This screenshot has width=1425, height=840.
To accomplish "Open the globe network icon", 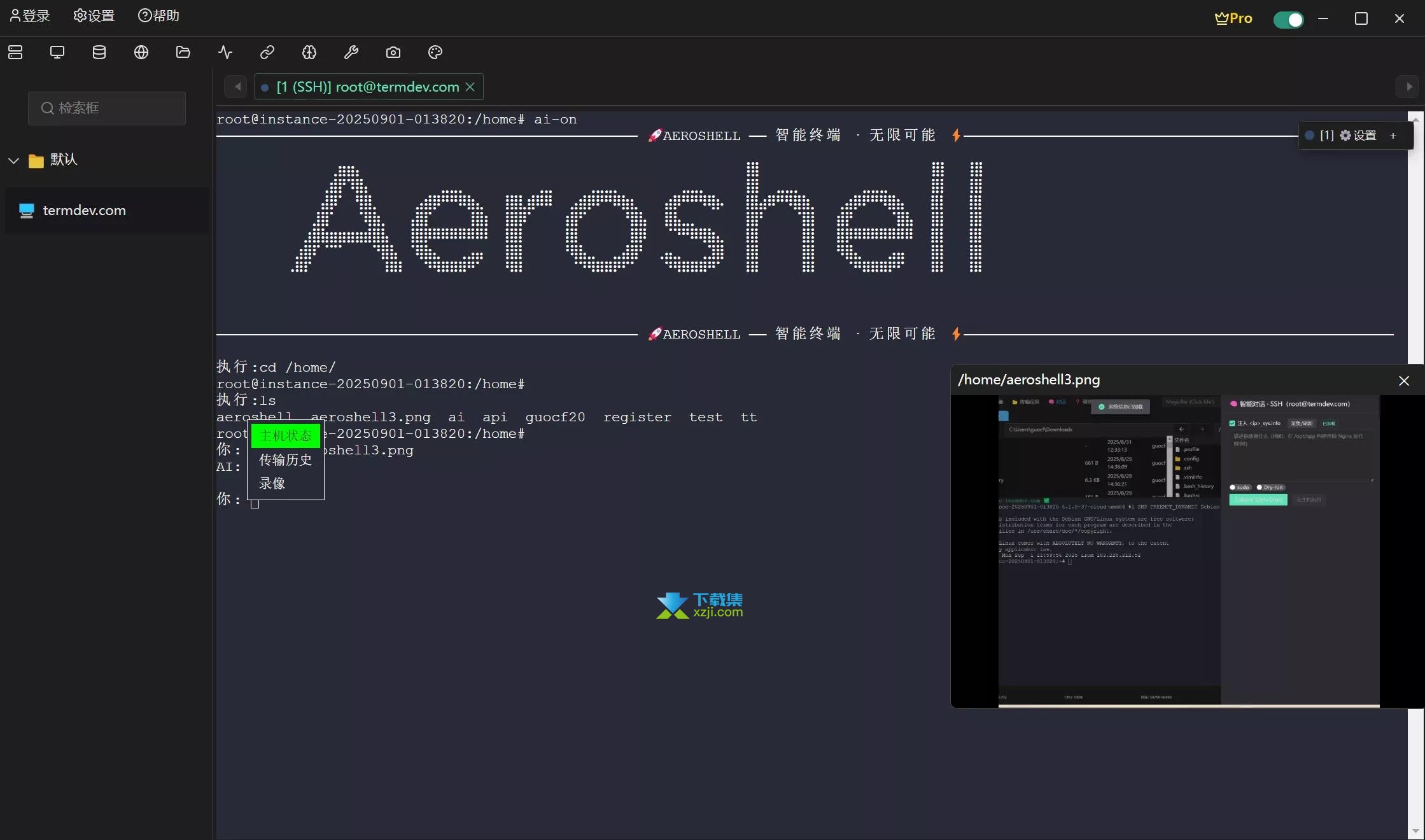I will 141,52.
